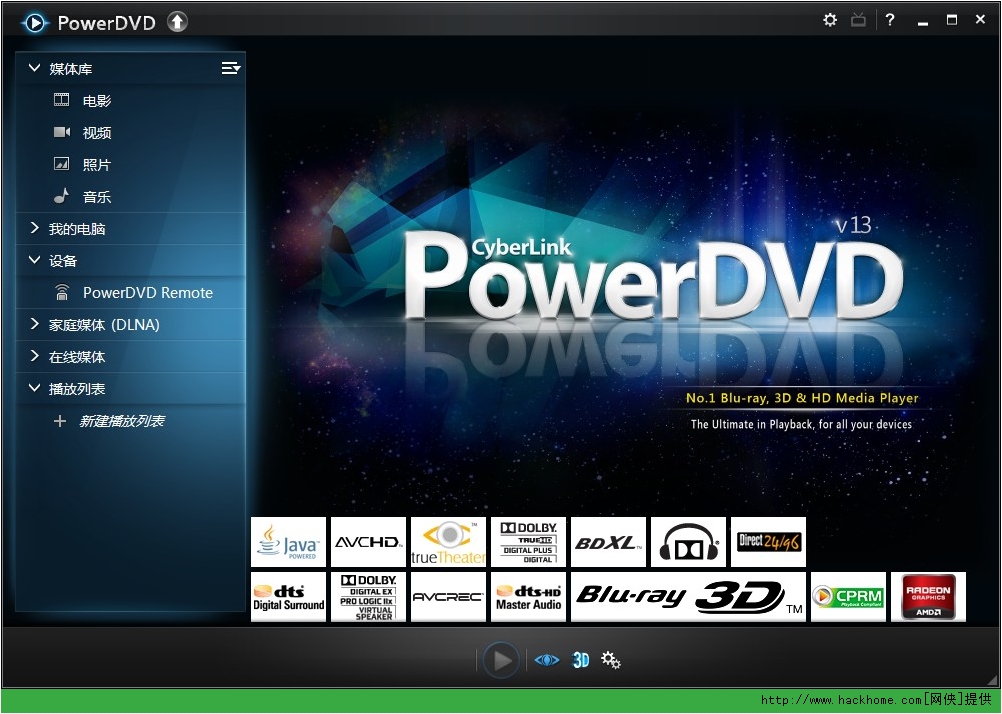
Task: Expand the 家庭媒体 (DLNA) section
Action: (35, 324)
